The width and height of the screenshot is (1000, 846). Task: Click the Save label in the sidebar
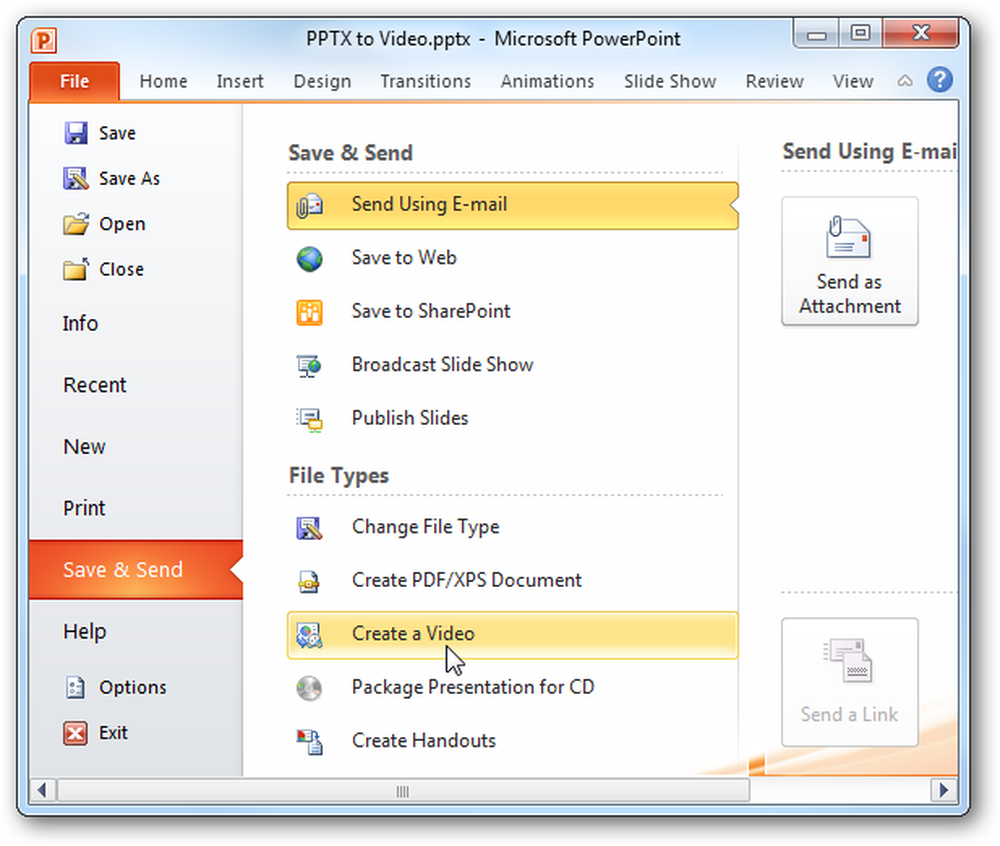[117, 133]
